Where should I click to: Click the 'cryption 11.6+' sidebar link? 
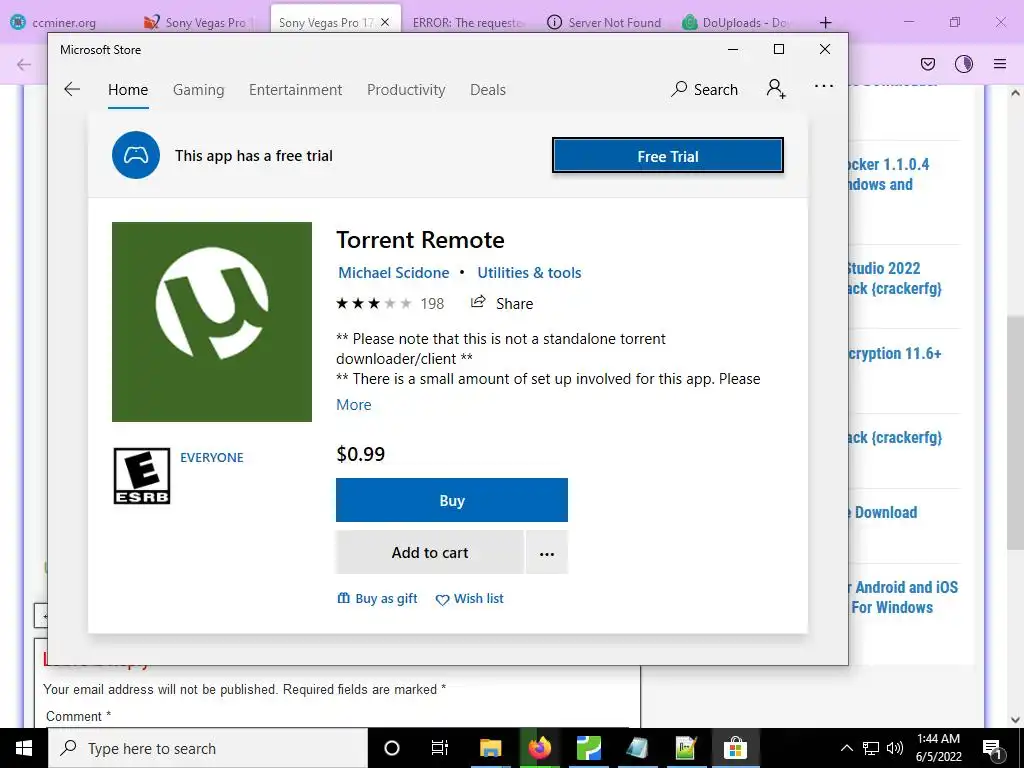click(895, 353)
